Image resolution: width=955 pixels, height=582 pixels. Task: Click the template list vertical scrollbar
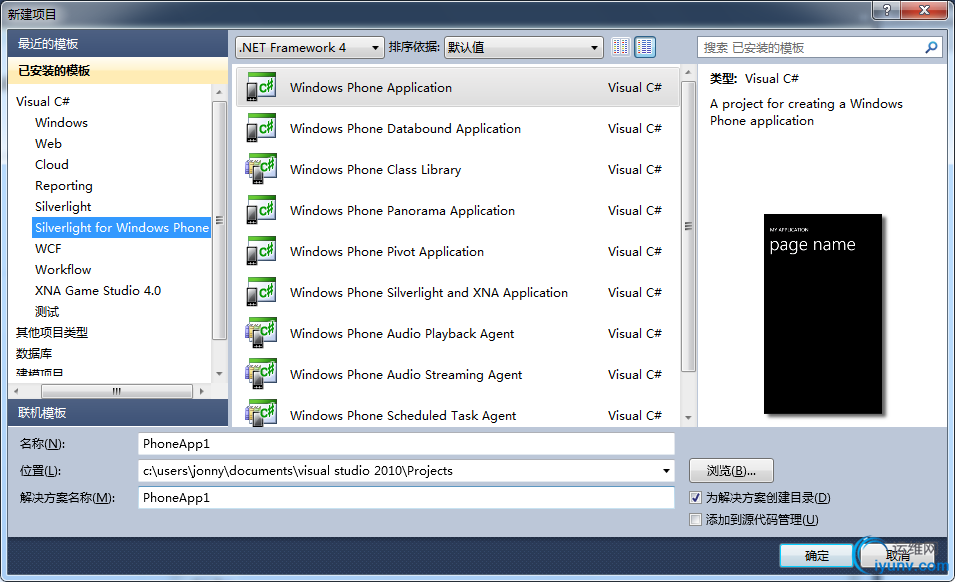[688, 226]
